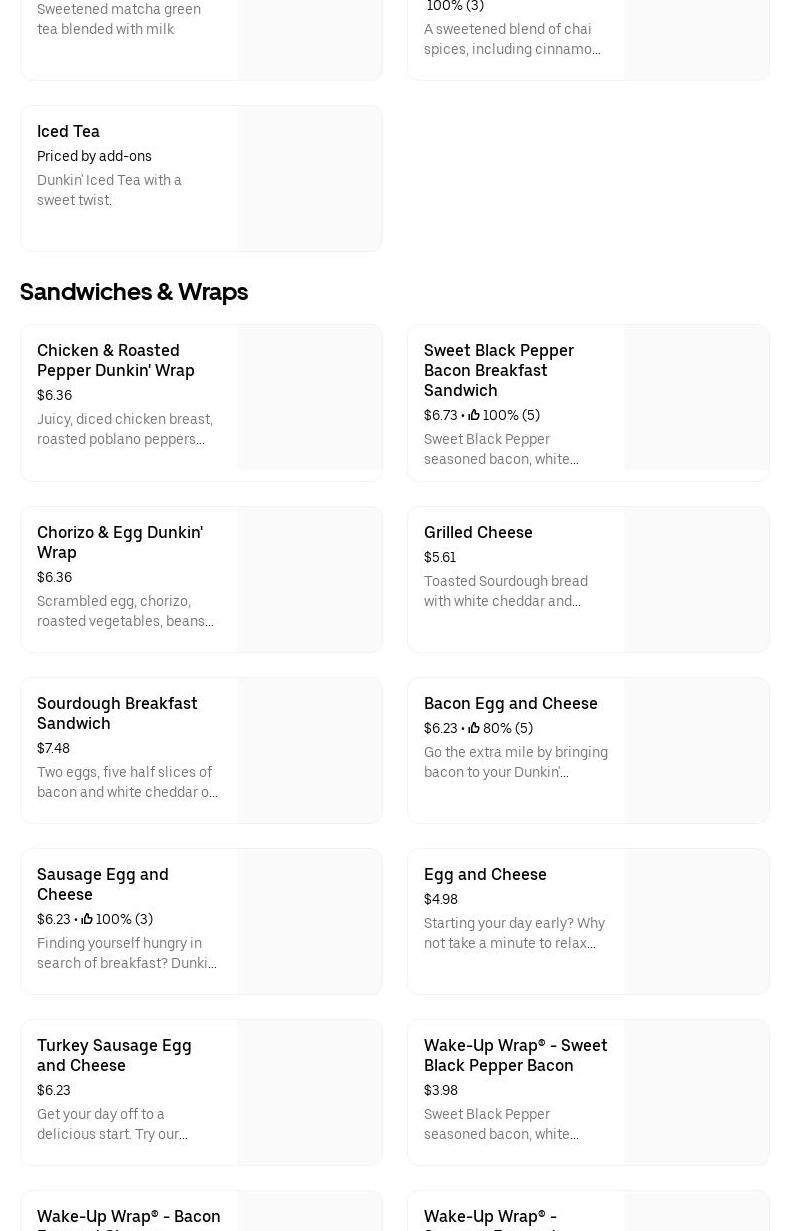The width and height of the screenshot is (804, 1231).
Task: Click the Iced Tea image thumbnail
Action: tap(310, 179)
